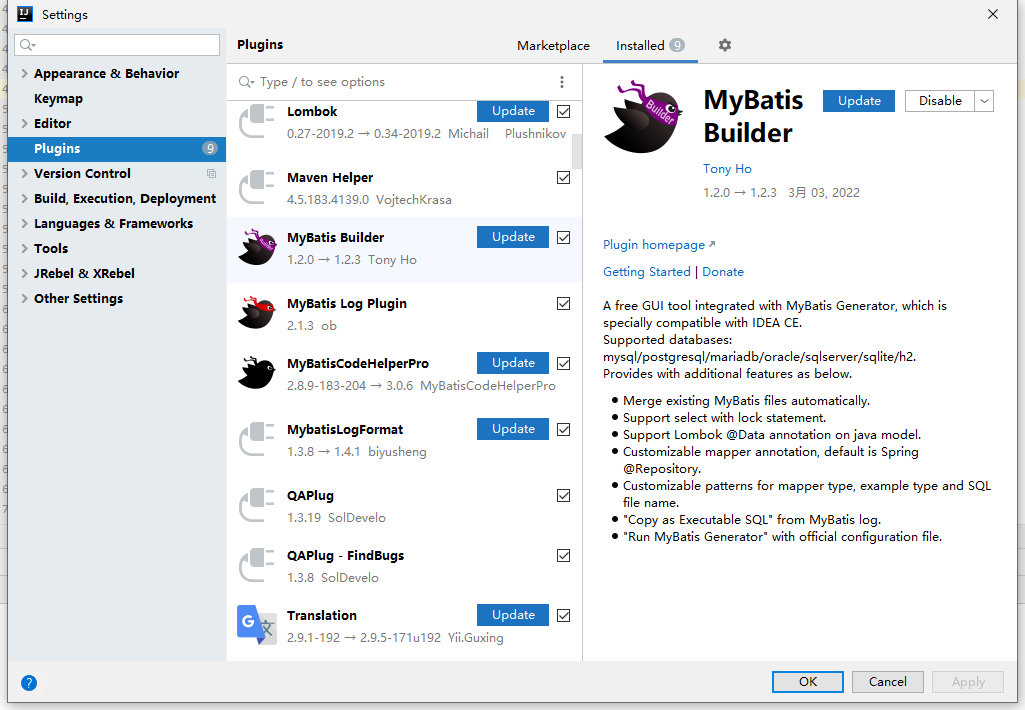The image size is (1025, 710).
Task: Open the Keymap settings page
Action: pyautogui.click(x=58, y=99)
